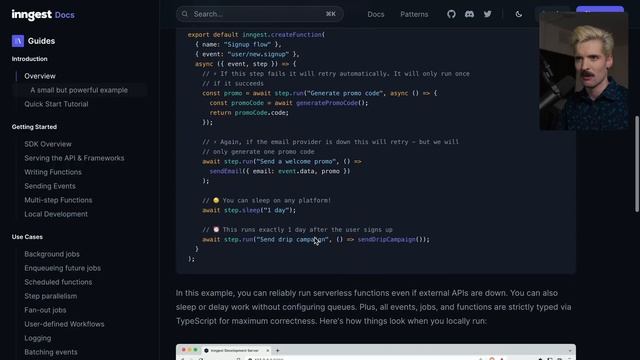The height and width of the screenshot is (360, 640).
Task: Open Background jobs use case
Action: pyautogui.click(x=52, y=254)
